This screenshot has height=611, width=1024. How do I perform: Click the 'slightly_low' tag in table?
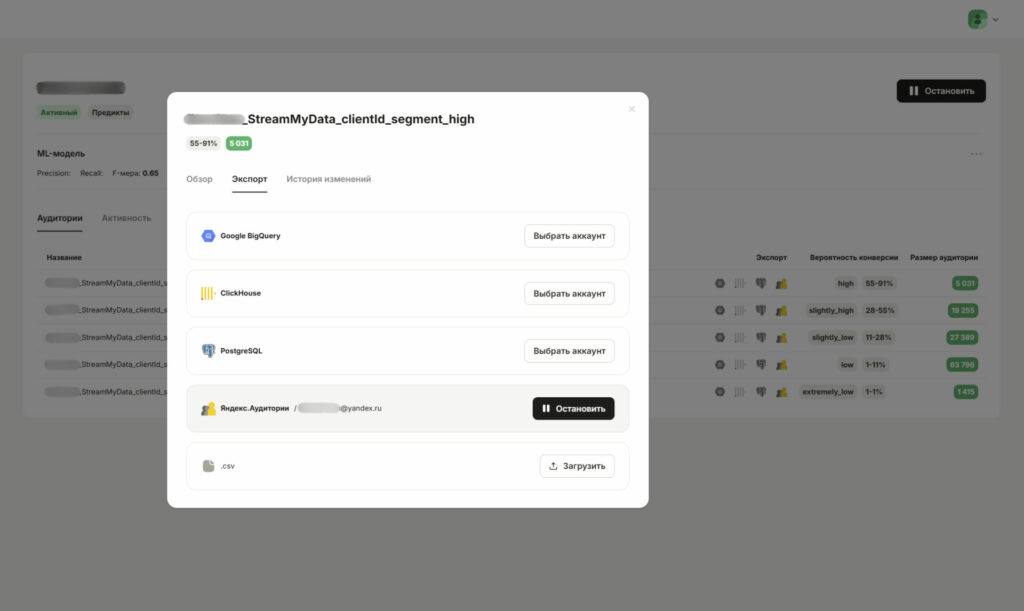[x=833, y=337]
